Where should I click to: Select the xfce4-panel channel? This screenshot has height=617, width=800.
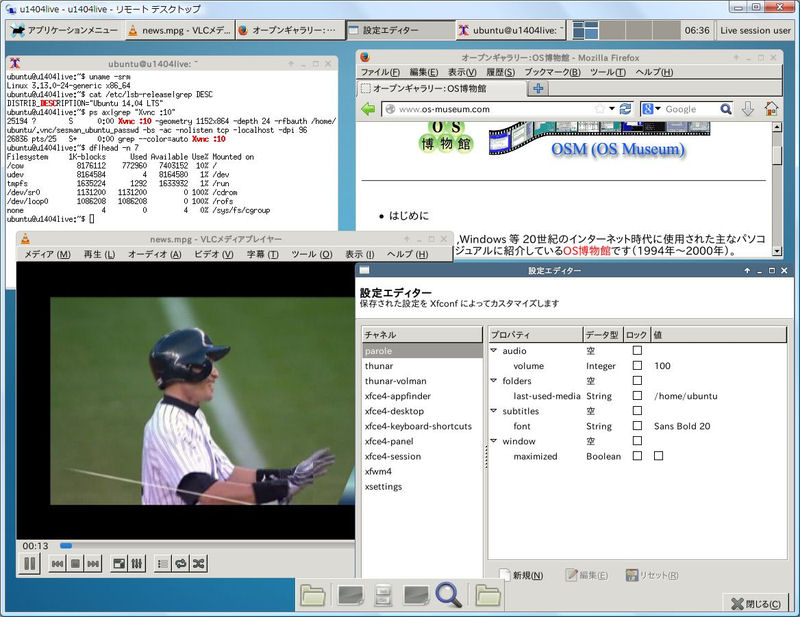pyautogui.click(x=422, y=441)
